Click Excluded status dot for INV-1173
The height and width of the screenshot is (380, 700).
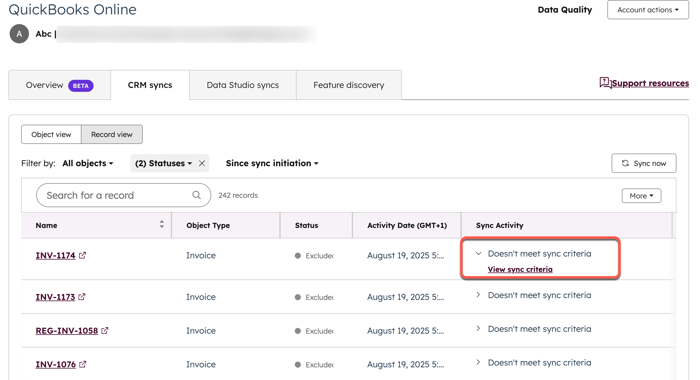(x=298, y=297)
